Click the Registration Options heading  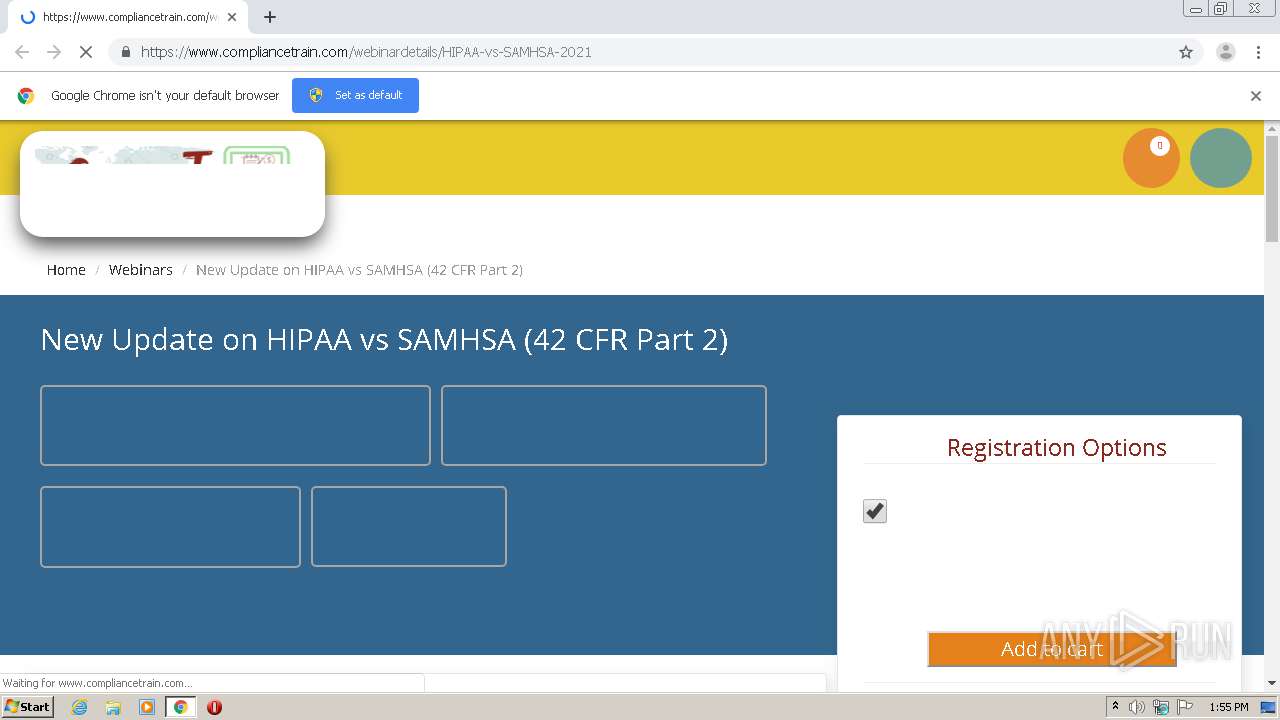pyautogui.click(x=1056, y=448)
